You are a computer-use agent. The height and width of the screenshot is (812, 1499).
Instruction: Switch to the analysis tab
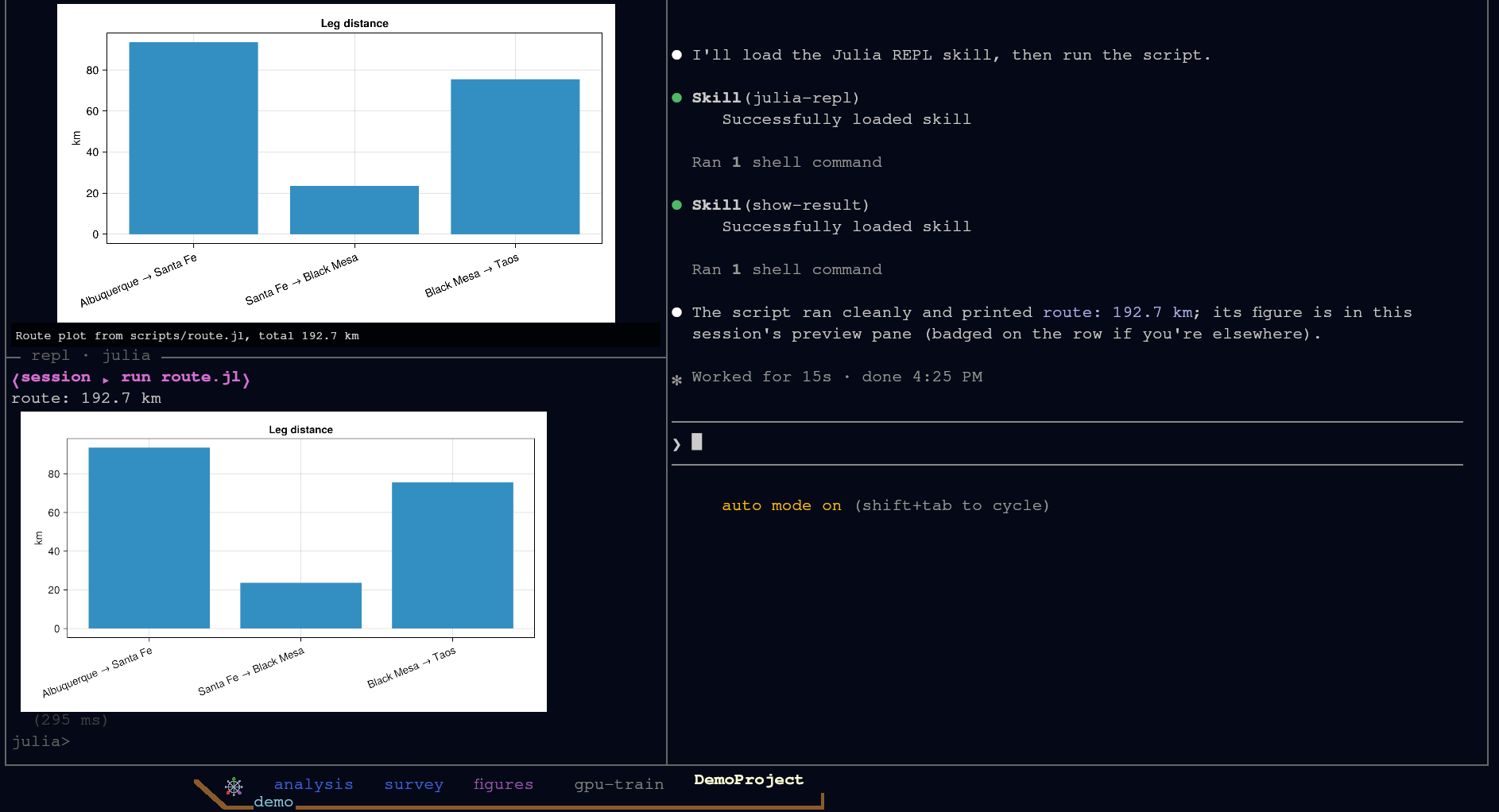[313, 785]
